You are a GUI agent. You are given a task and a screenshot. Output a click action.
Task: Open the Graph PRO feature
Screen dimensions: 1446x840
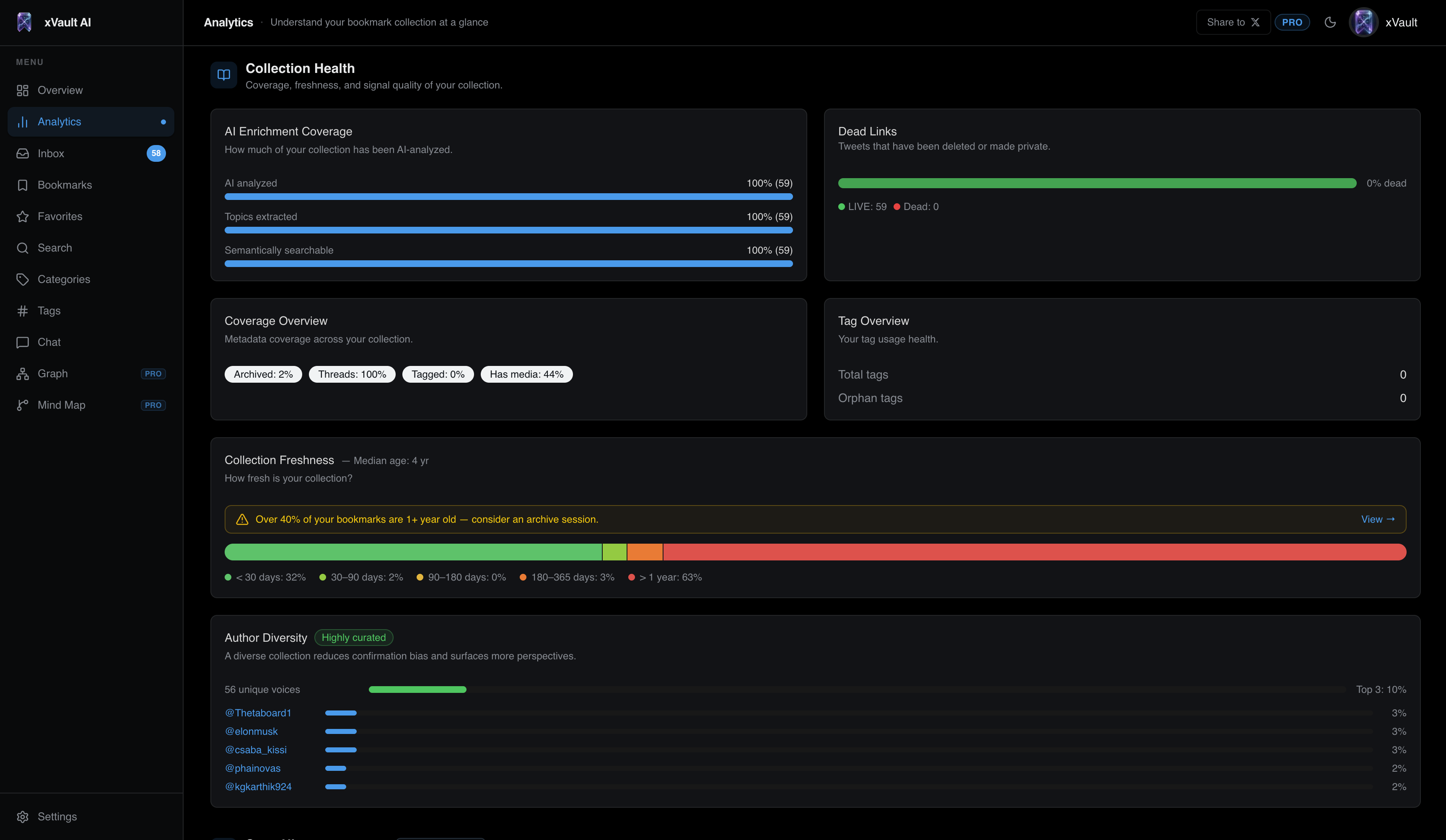52,373
